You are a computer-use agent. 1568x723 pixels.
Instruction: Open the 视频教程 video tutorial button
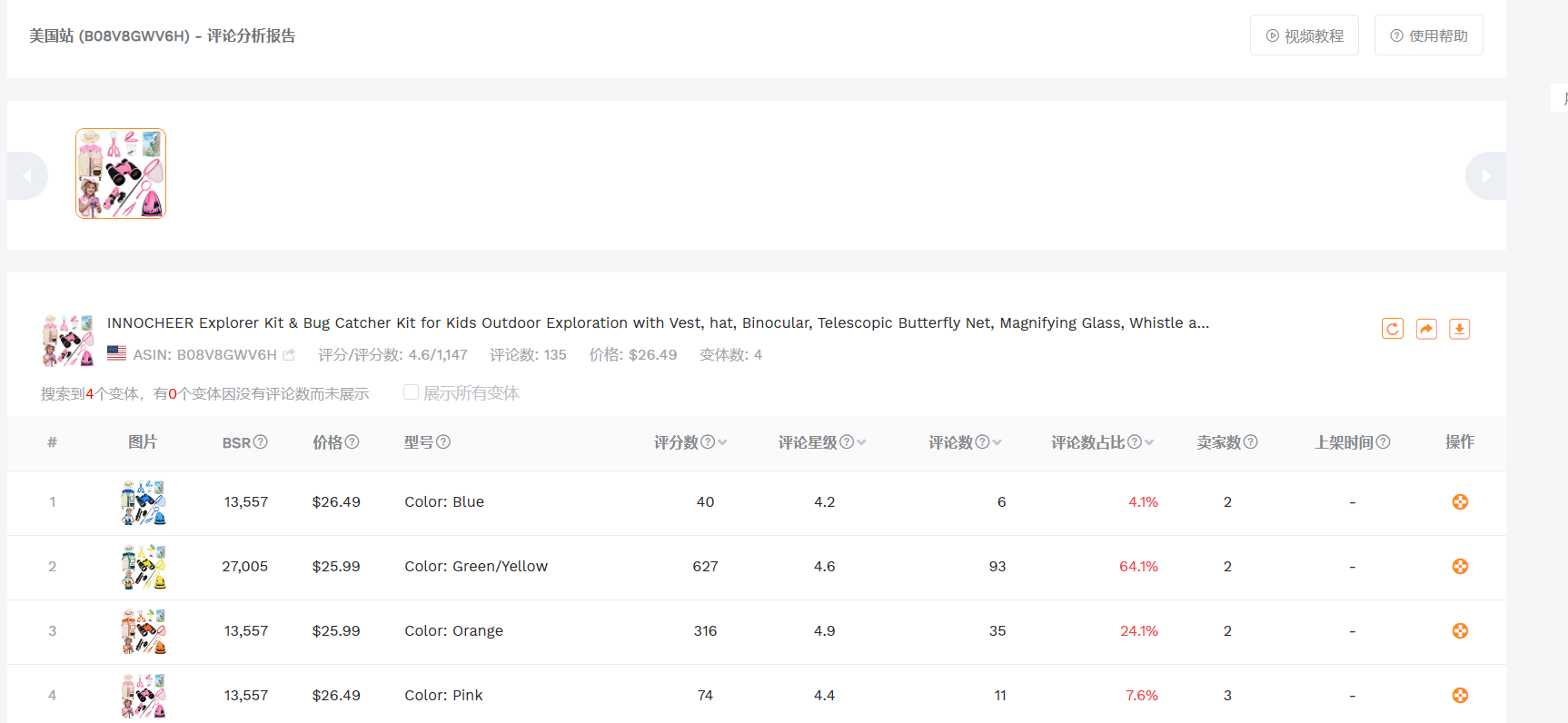point(1305,35)
